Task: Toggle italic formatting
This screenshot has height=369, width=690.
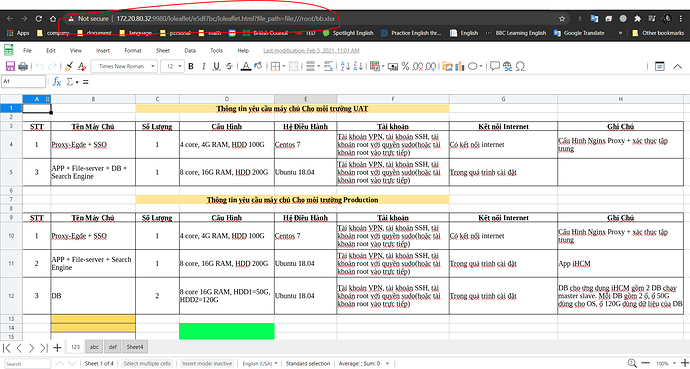Action: (203, 66)
